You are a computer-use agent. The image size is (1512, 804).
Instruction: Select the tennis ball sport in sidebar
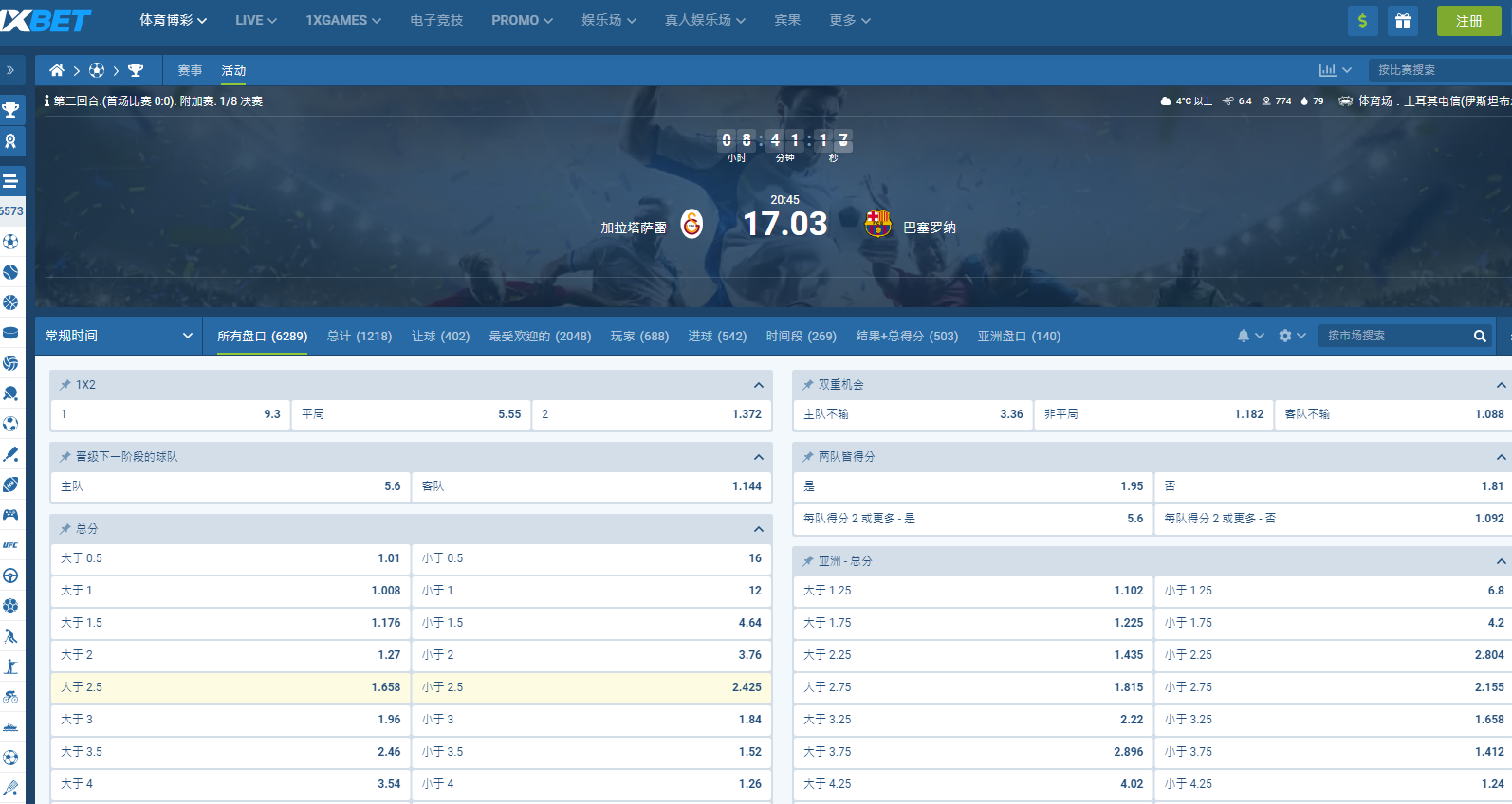pos(10,272)
